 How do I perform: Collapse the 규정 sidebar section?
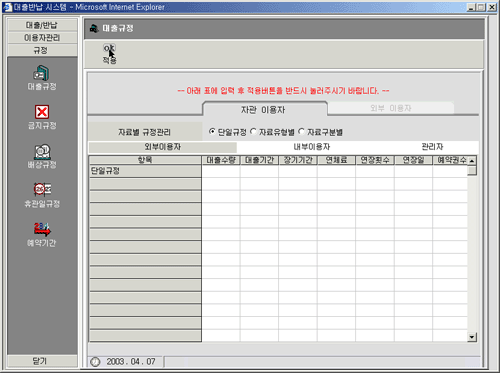[x=42, y=50]
